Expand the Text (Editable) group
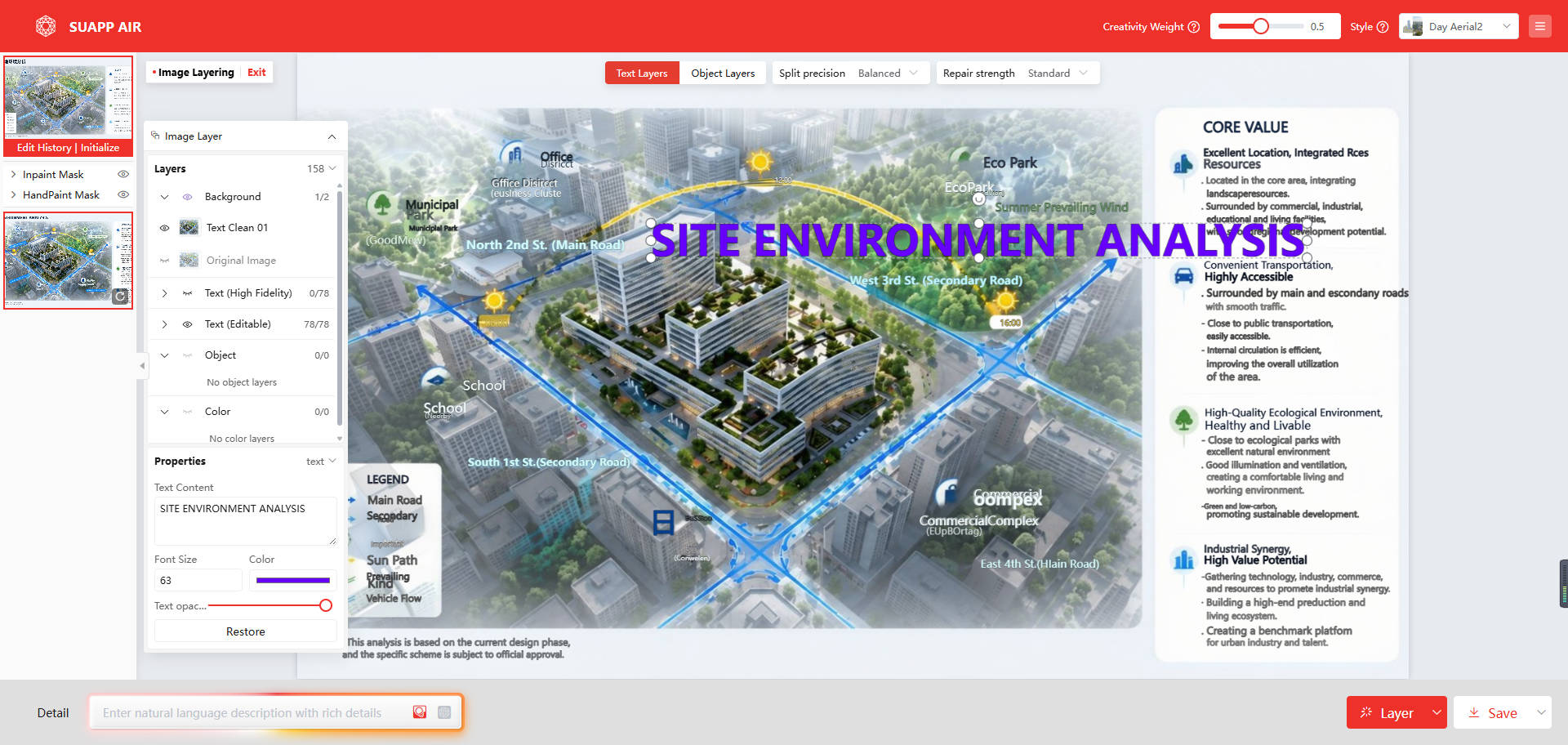 (x=164, y=324)
